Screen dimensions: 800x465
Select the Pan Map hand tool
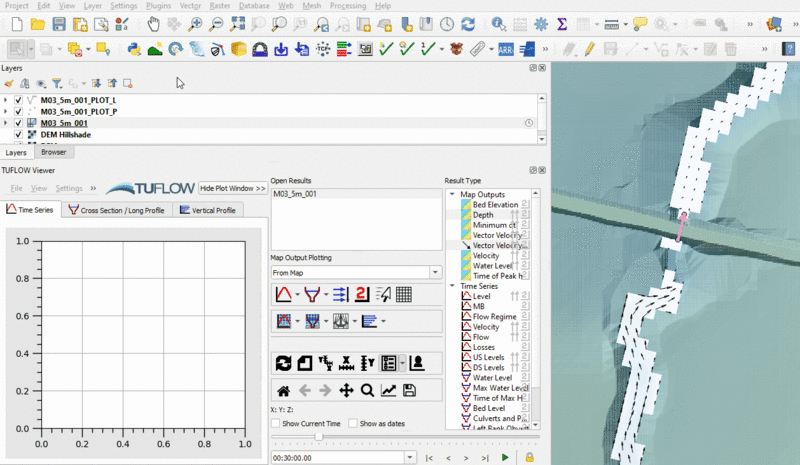153,23
